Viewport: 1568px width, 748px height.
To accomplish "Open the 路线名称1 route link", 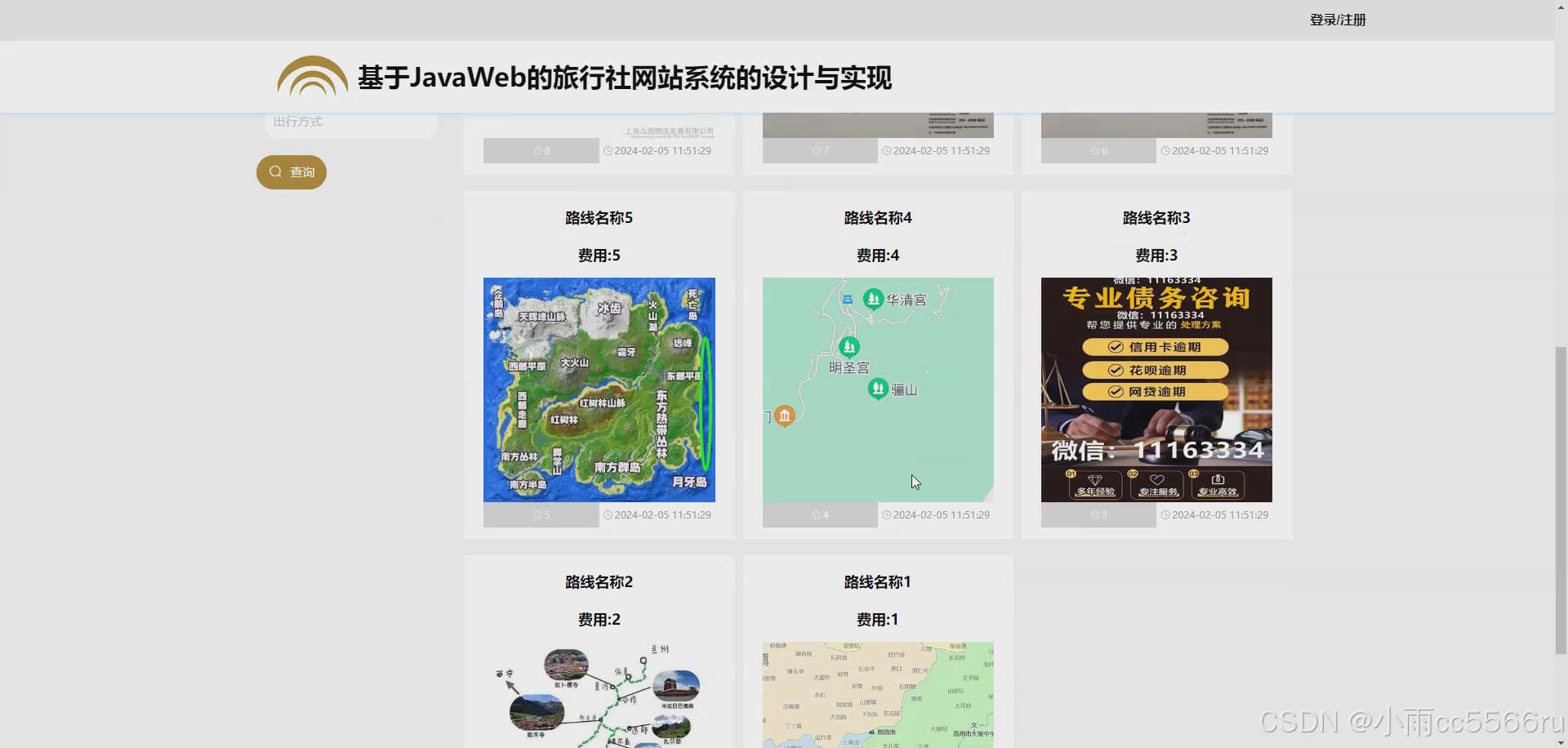I will pos(876,581).
